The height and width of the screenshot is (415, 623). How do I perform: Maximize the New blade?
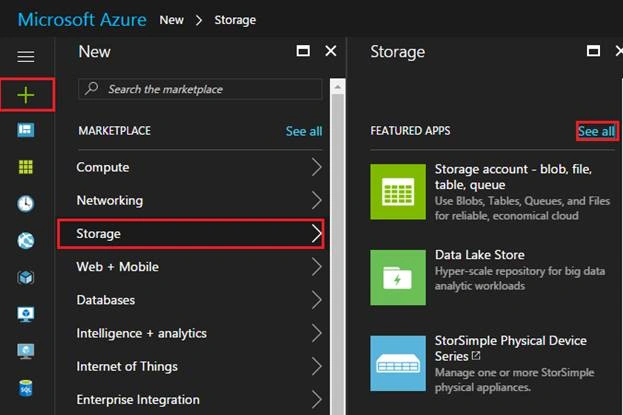303,51
